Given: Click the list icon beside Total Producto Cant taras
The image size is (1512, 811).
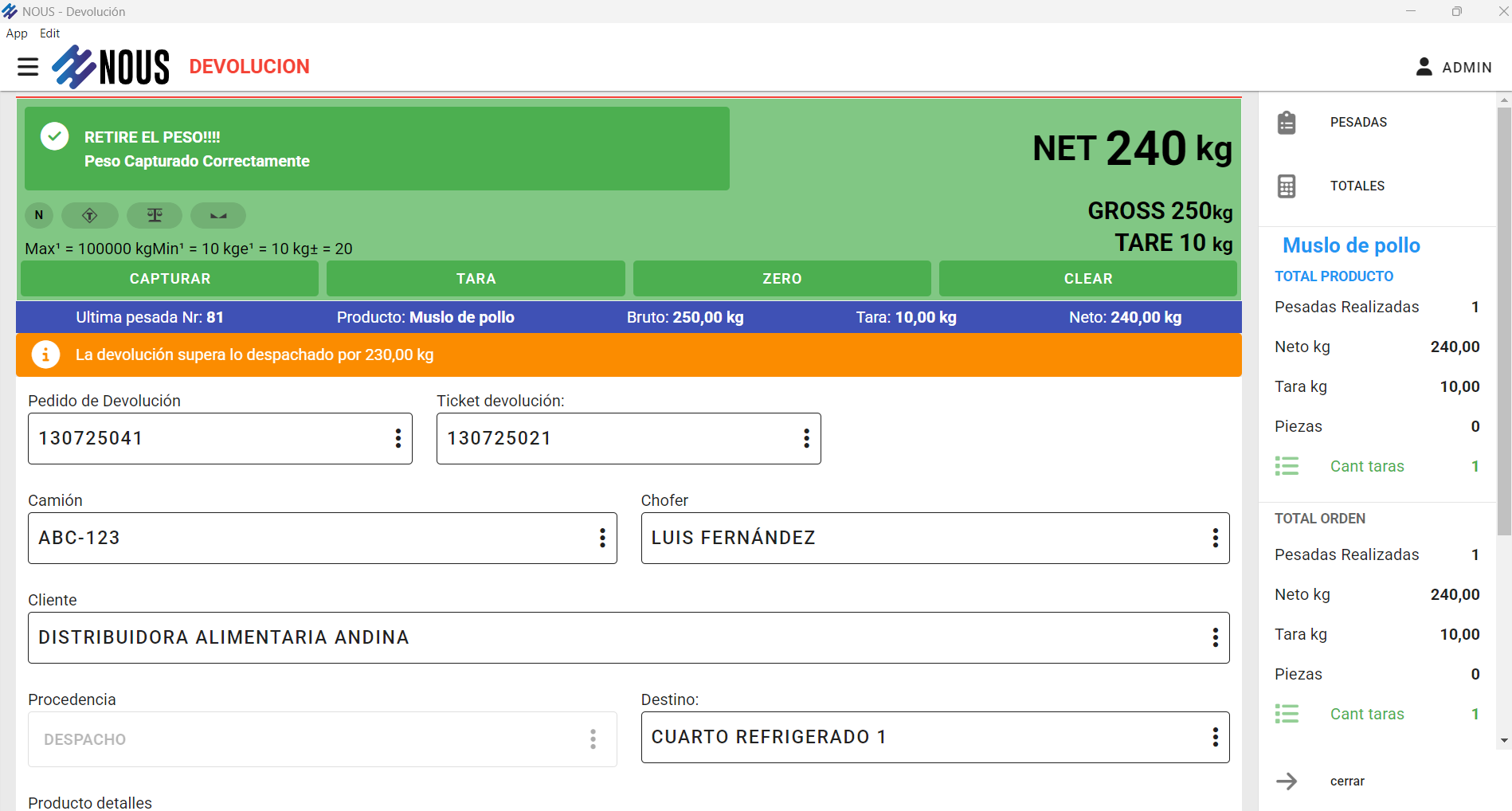Looking at the screenshot, I should click(x=1287, y=466).
